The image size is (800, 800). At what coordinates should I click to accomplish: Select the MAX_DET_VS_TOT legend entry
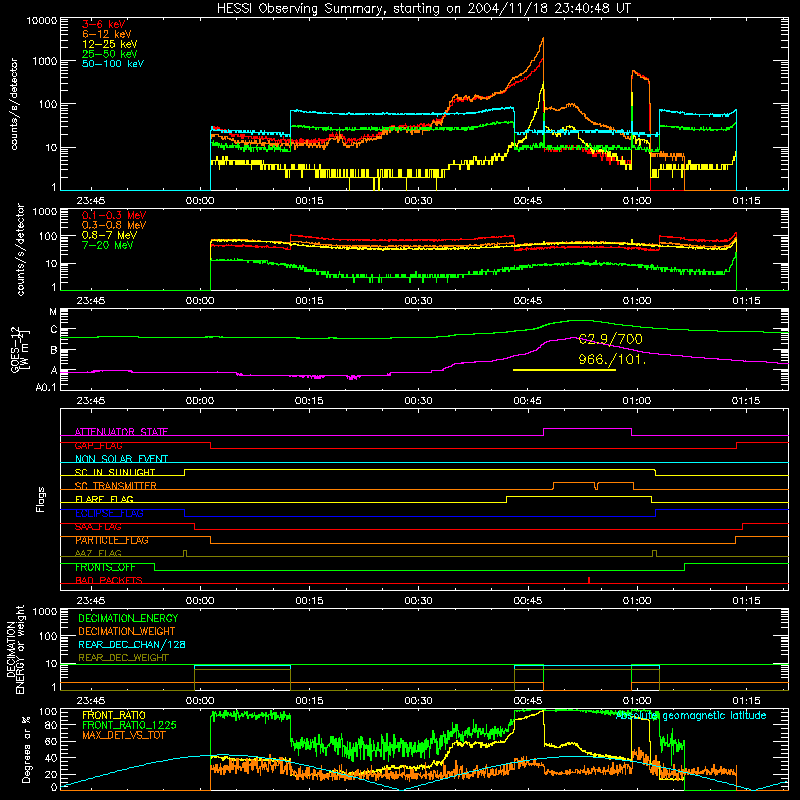click(x=124, y=735)
